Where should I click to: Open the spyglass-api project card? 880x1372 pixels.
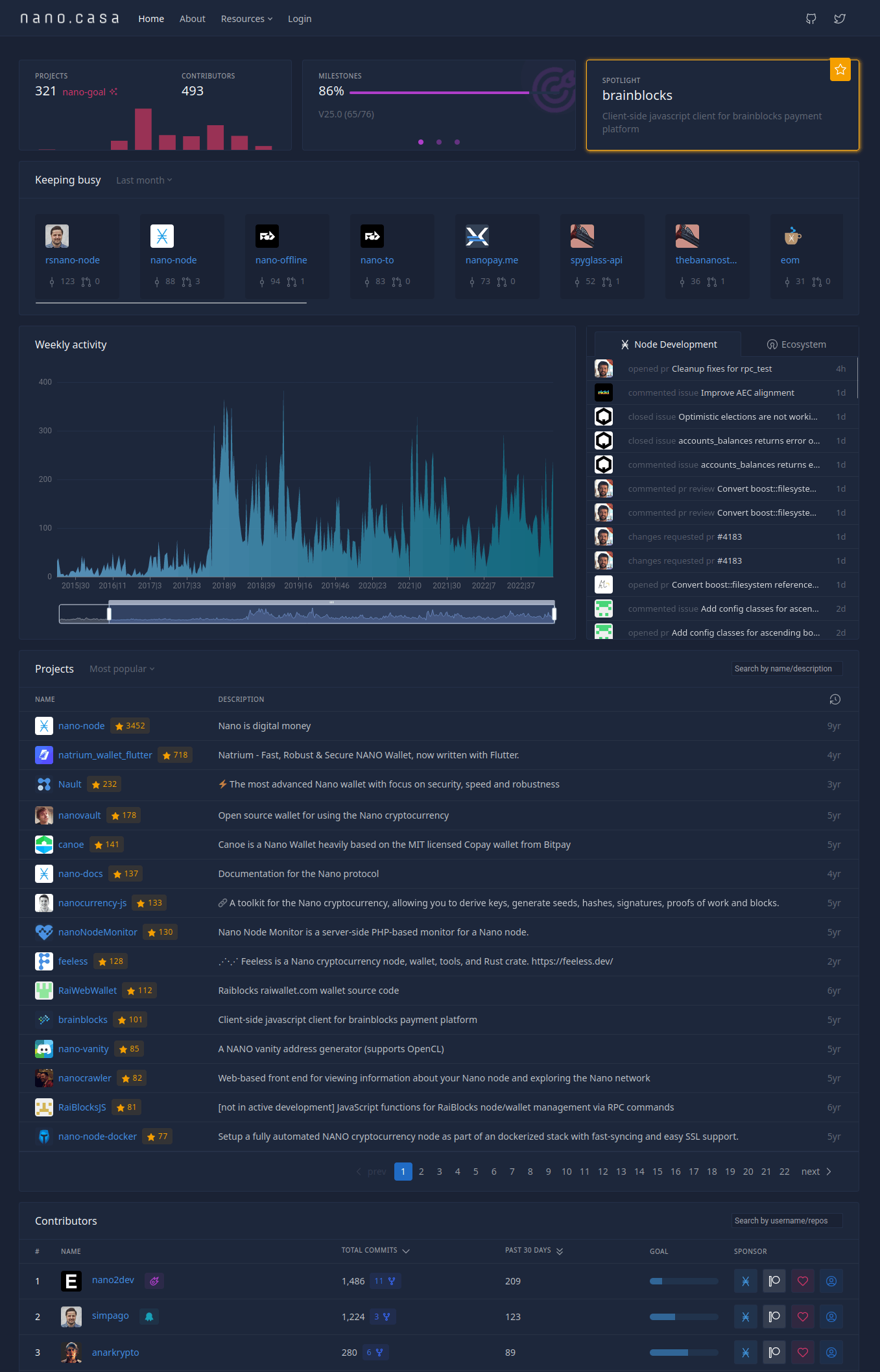[x=602, y=257]
